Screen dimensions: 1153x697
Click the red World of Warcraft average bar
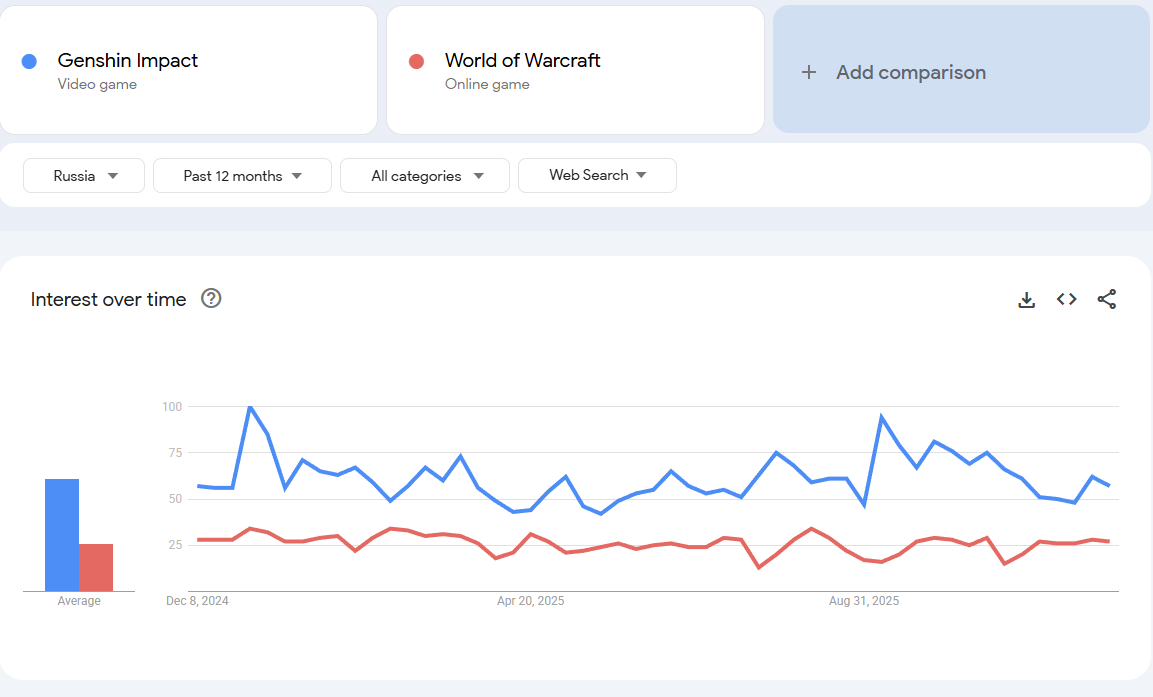(x=96, y=567)
